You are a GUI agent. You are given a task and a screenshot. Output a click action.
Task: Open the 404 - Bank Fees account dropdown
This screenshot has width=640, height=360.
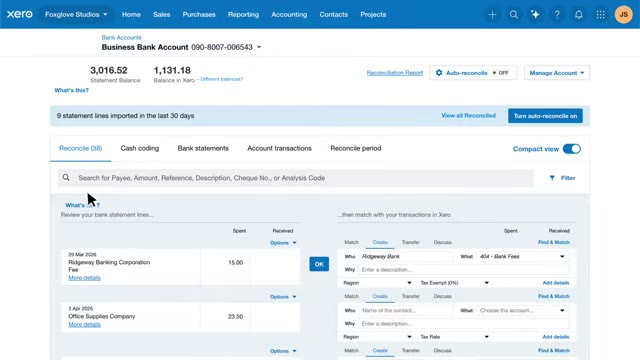tap(522, 256)
